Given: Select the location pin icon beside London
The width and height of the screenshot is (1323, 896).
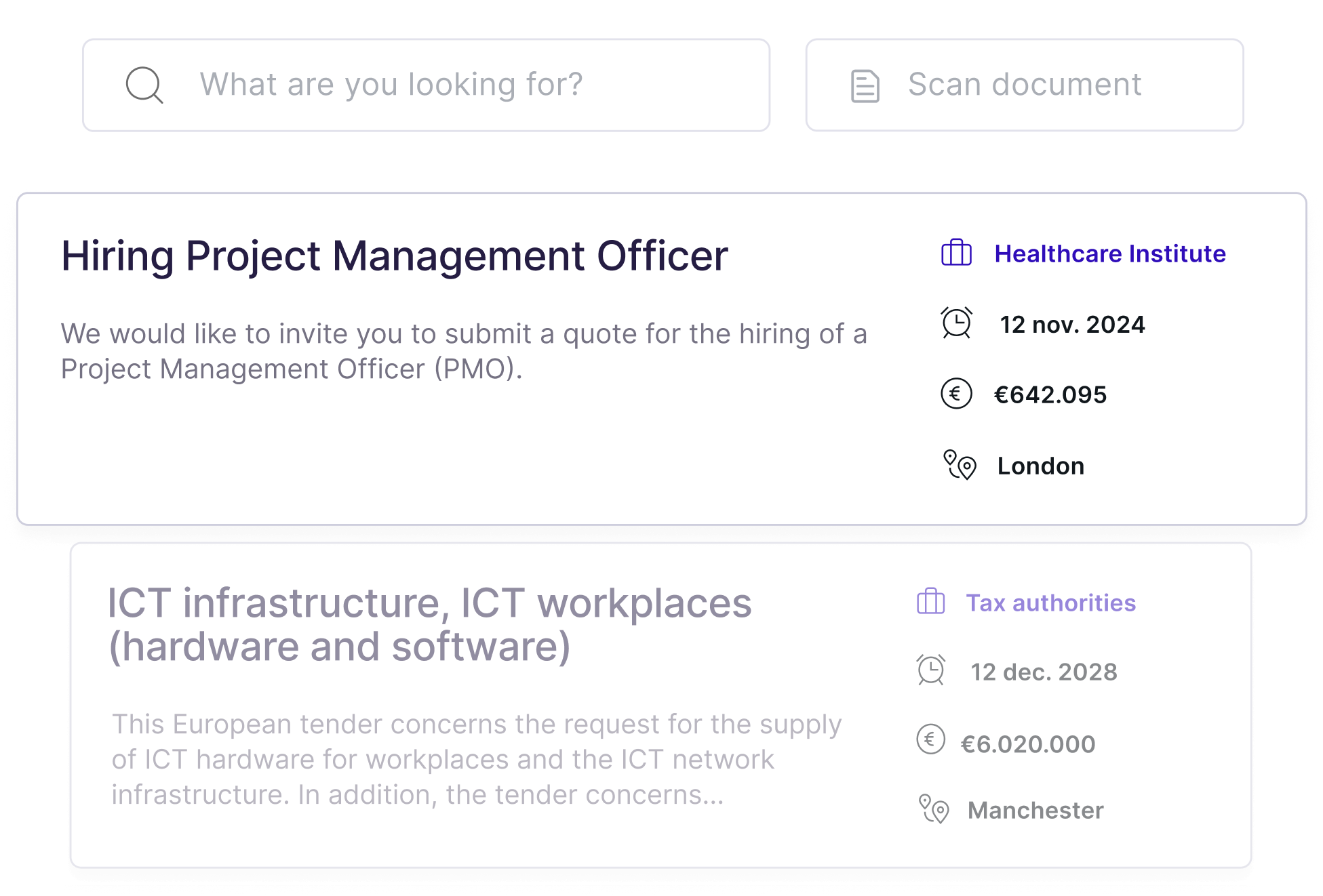Looking at the screenshot, I should (958, 466).
